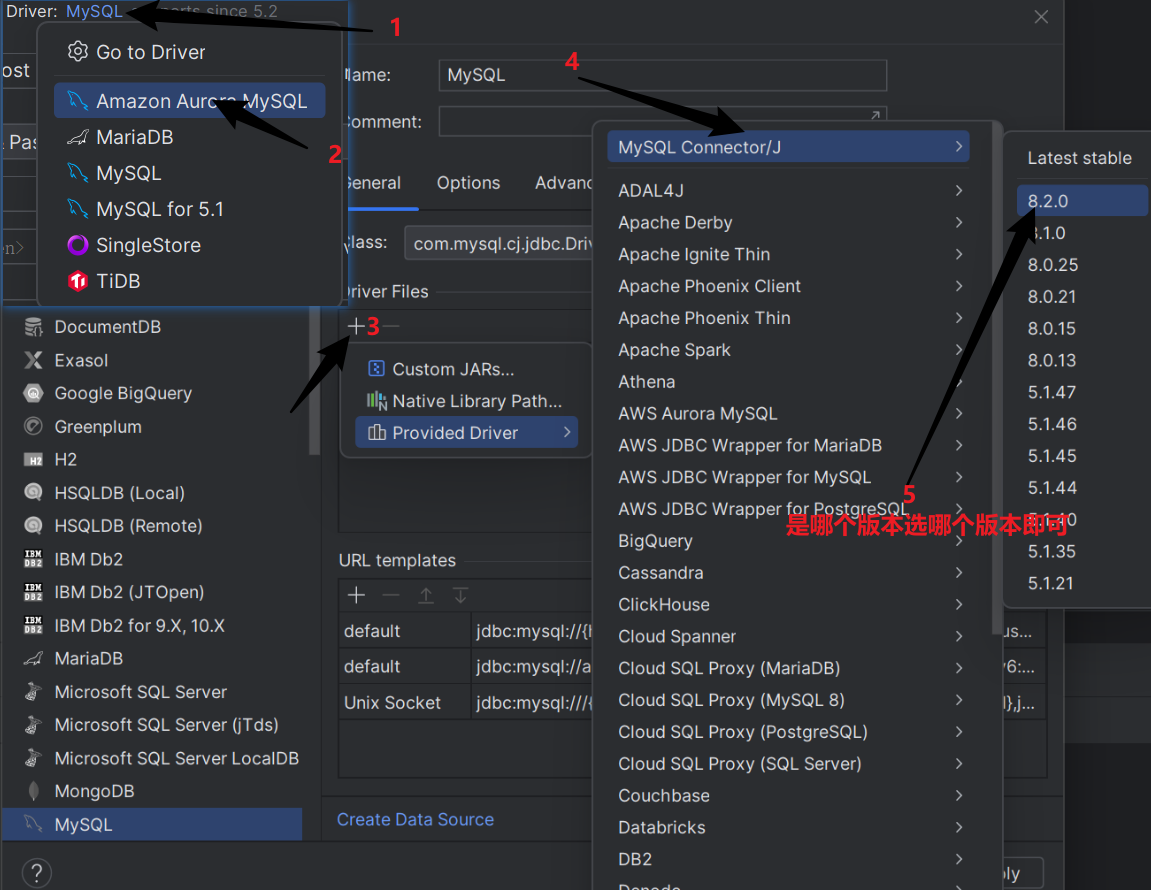The height and width of the screenshot is (890, 1151).
Task: Select the Unix Socket URL template row
Action: 466,703
